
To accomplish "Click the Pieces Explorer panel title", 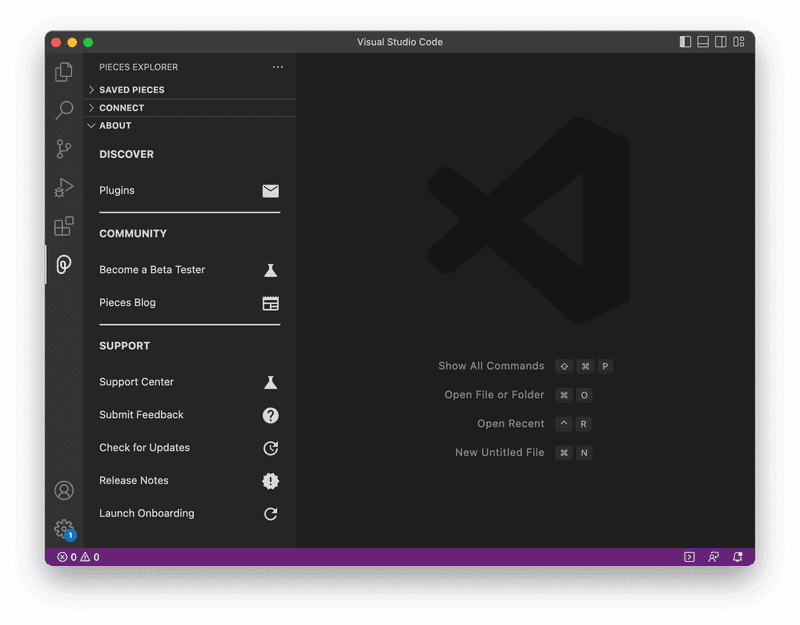I will point(138,67).
